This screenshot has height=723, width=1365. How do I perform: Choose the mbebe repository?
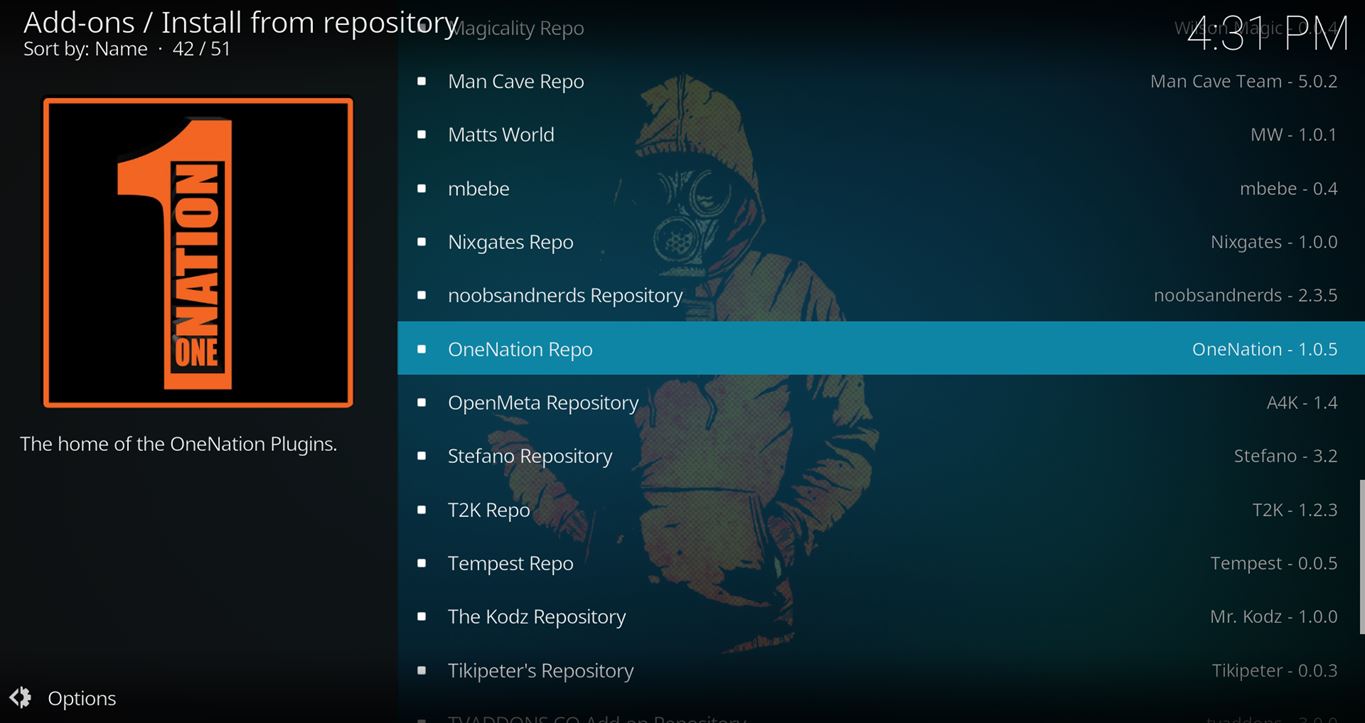[x=479, y=189]
